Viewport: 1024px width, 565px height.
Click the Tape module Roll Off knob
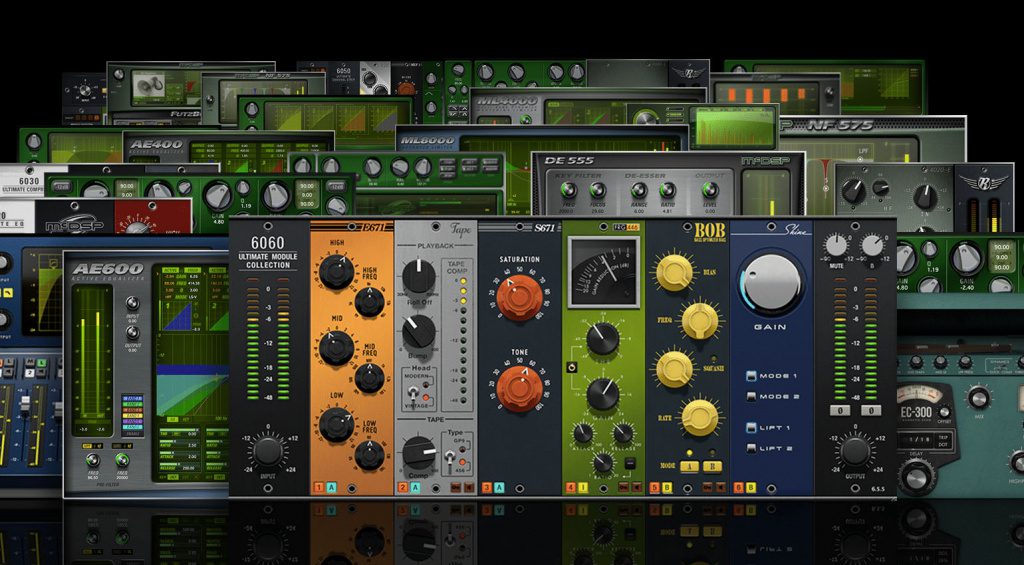tap(419, 276)
